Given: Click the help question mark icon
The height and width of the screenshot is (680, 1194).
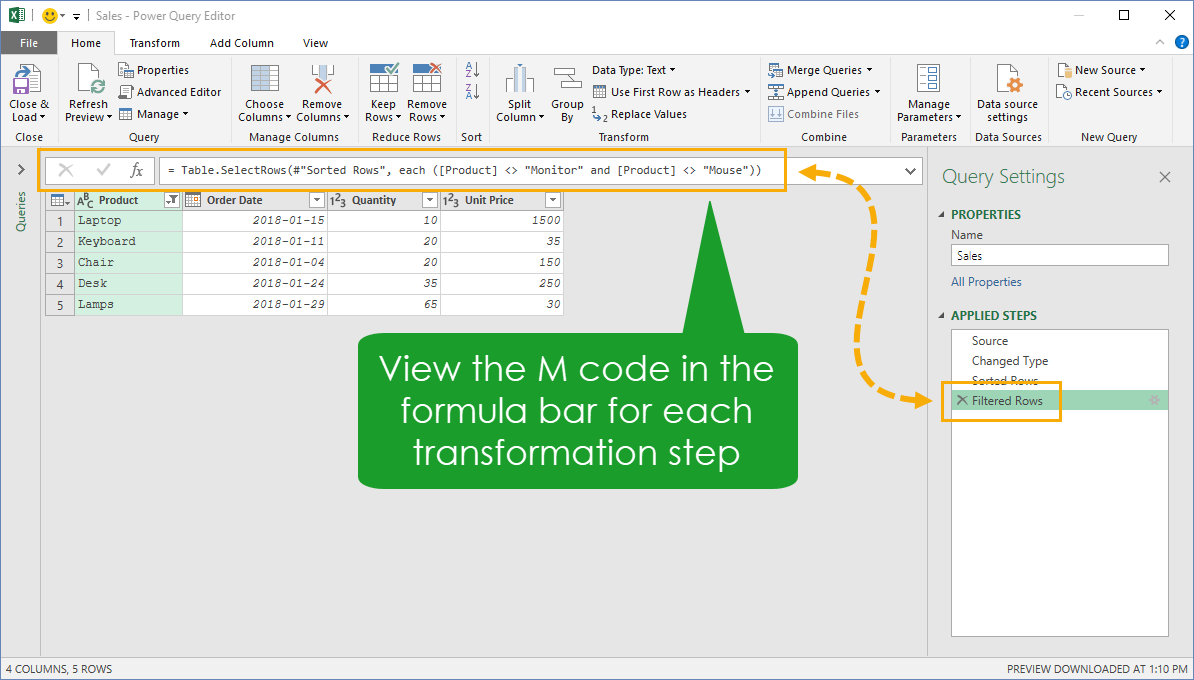Looking at the screenshot, I should click(x=1182, y=43).
